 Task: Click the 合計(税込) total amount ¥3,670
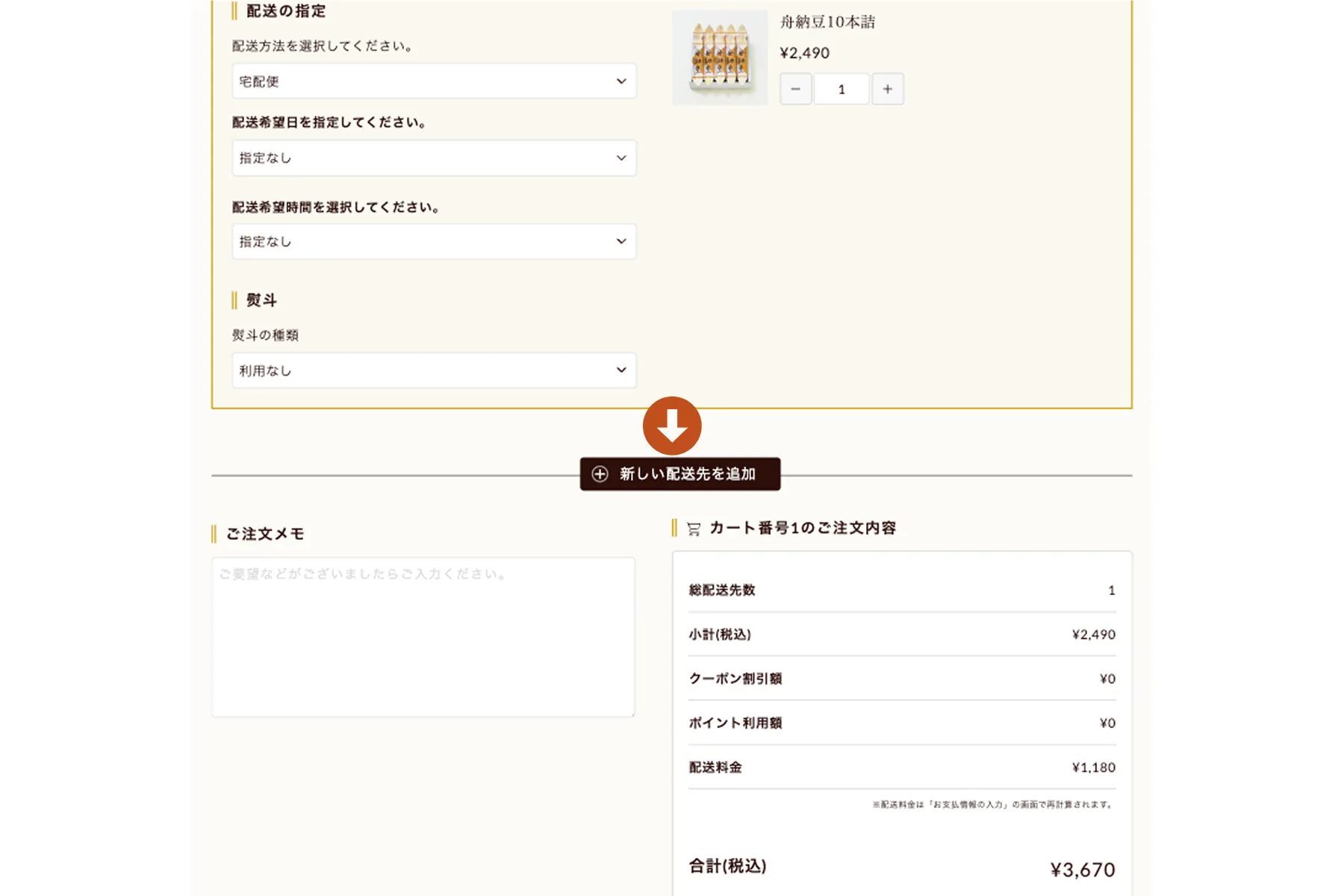(1083, 870)
